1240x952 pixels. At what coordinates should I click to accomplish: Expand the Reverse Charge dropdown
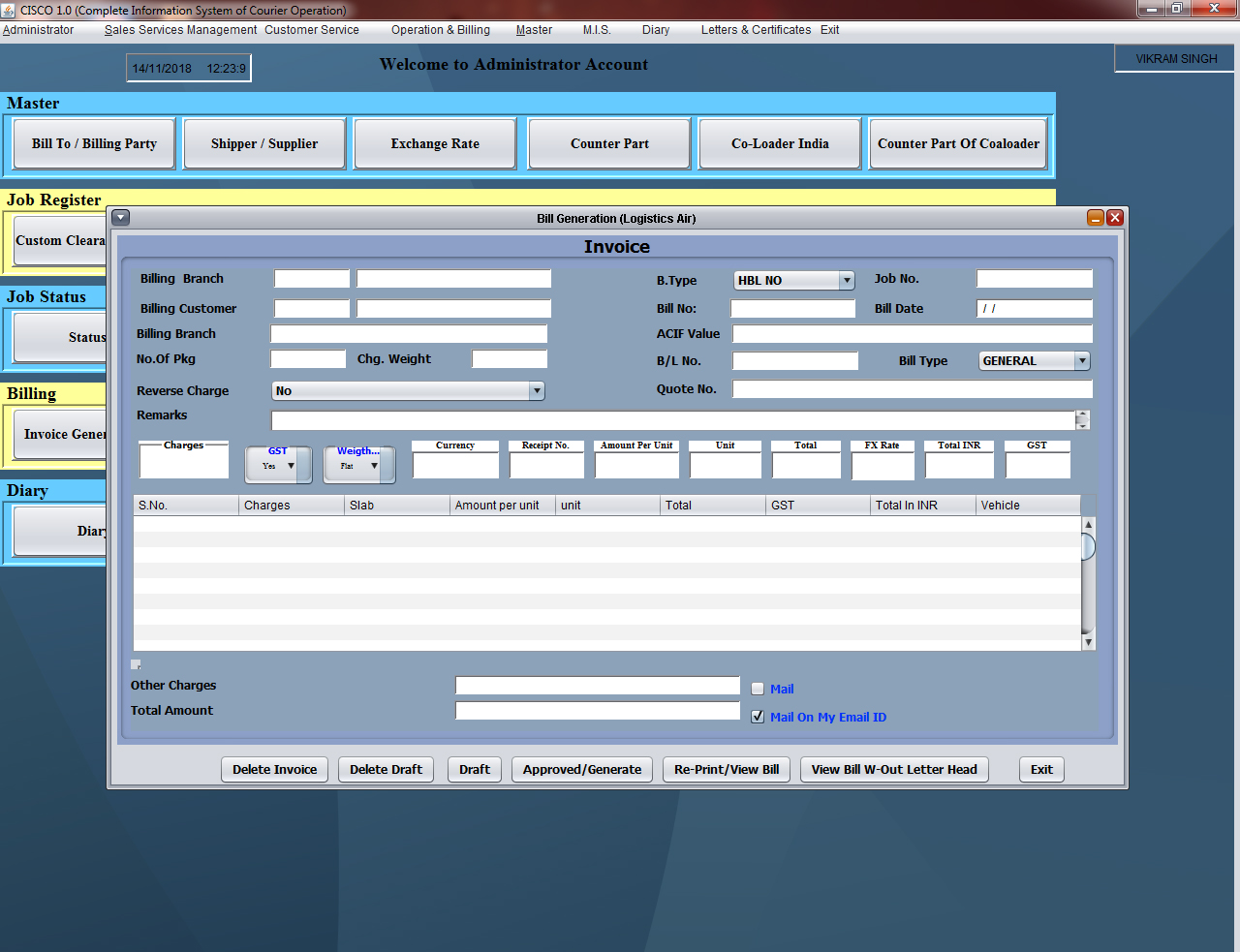tap(537, 391)
